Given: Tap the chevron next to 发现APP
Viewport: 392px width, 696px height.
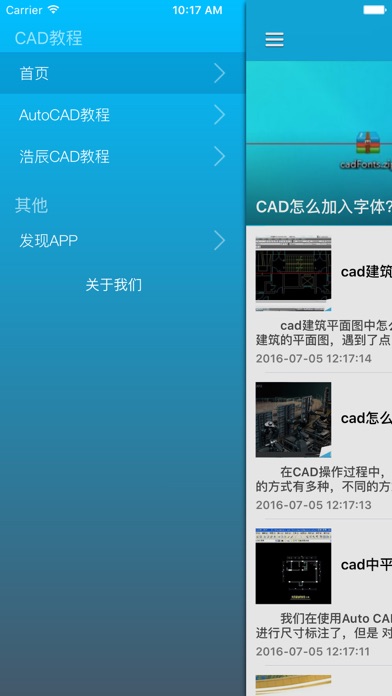Looking at the screenshot, I should click(219, 241).
